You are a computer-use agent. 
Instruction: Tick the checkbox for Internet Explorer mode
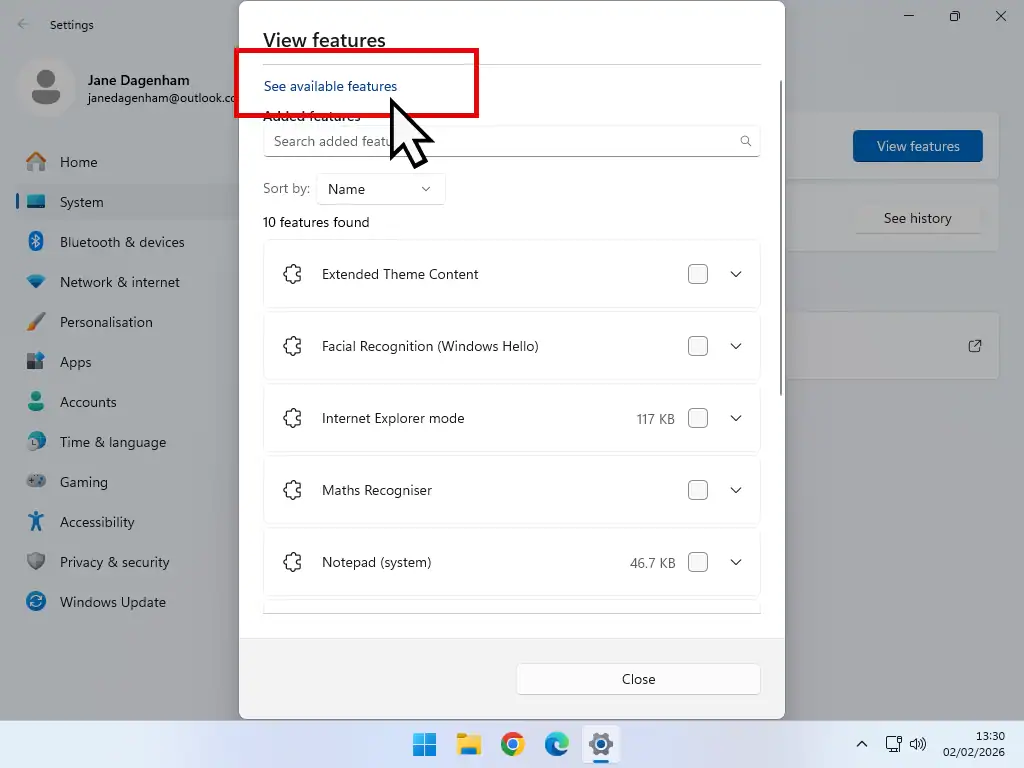click(x=697, y=418)
